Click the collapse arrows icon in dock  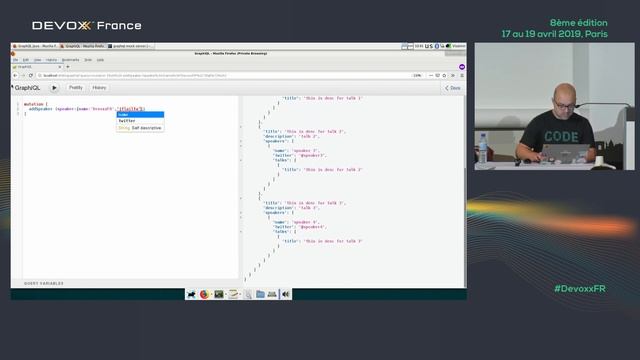click(286, 294)
